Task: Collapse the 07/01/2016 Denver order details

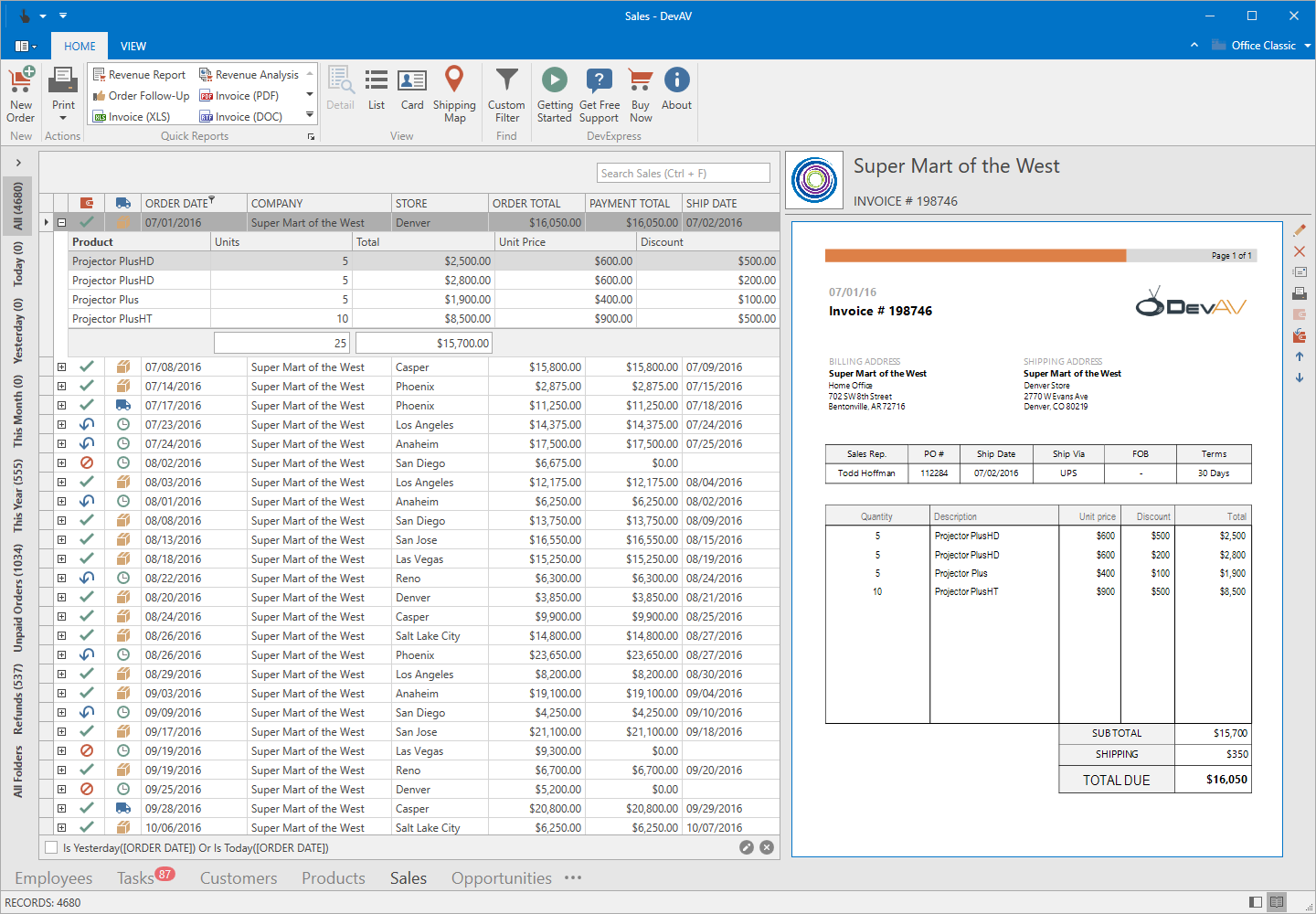Action: 61,222
